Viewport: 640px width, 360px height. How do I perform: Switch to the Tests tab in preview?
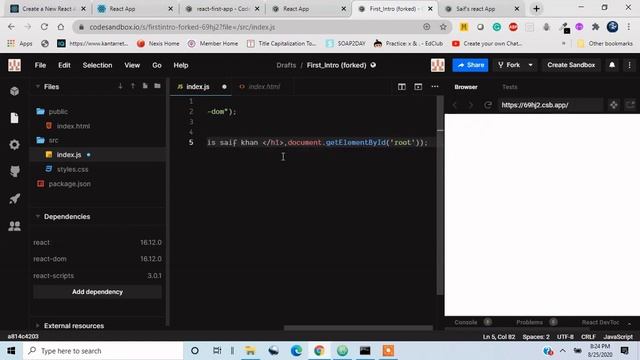click(x=509, y=87)
